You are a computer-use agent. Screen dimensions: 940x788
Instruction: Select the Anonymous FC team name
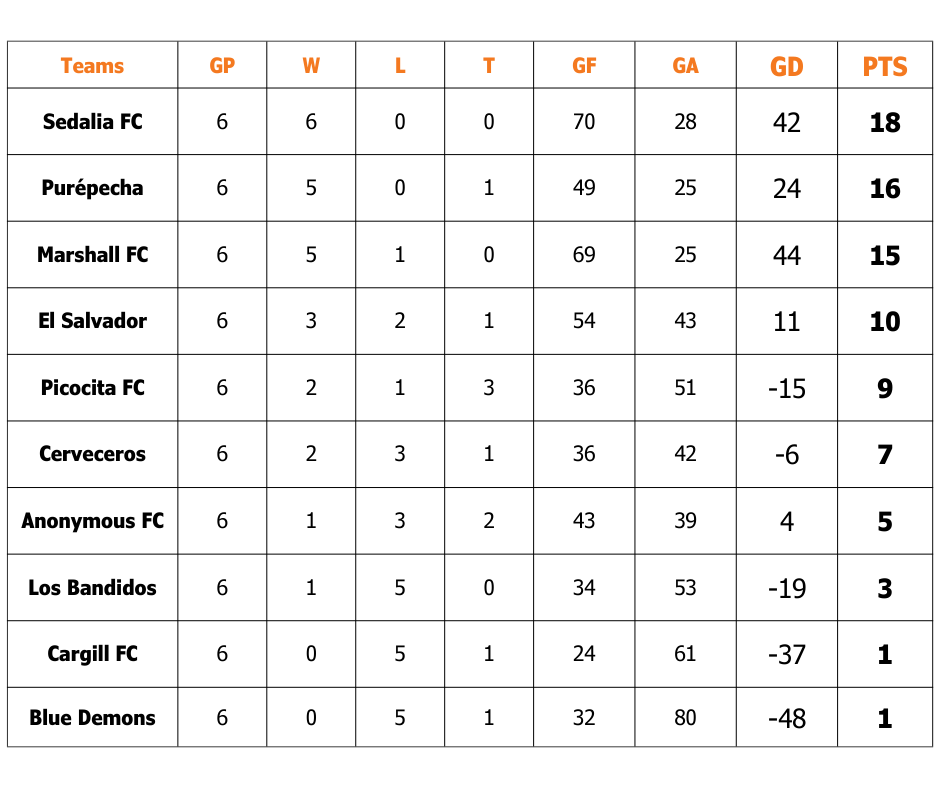(x=92, y=521)
